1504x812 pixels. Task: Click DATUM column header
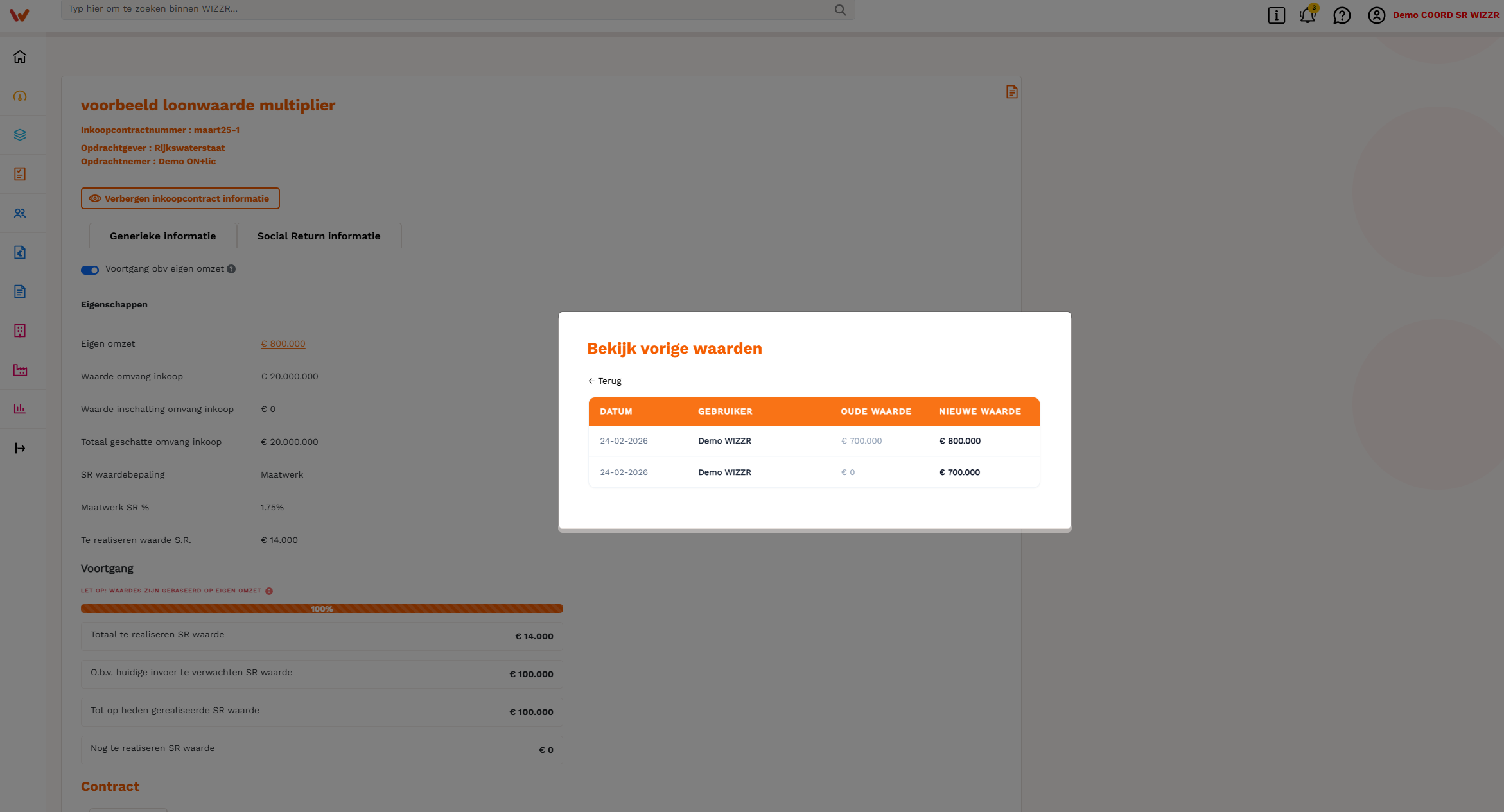pos(616,411)
